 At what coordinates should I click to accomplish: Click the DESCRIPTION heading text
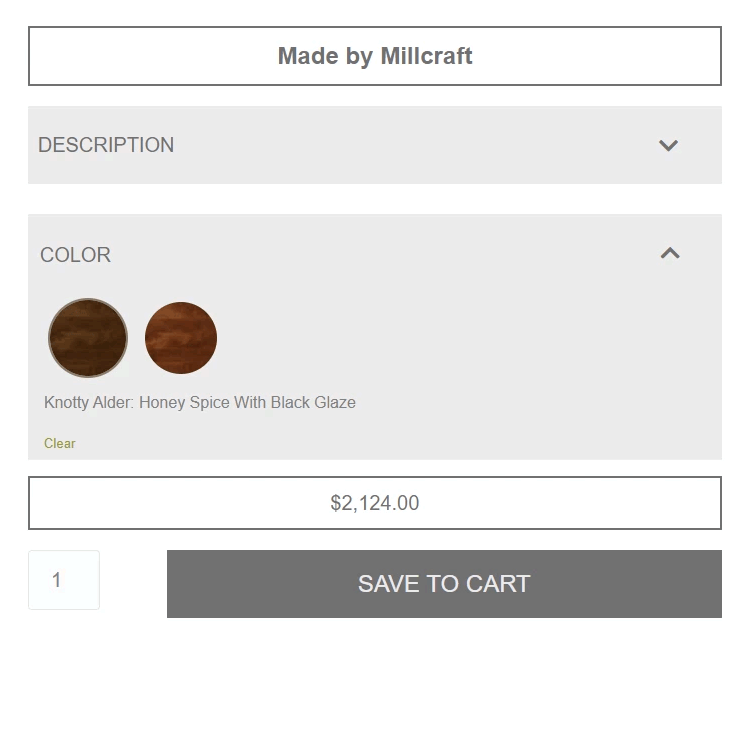click(106, 145)
